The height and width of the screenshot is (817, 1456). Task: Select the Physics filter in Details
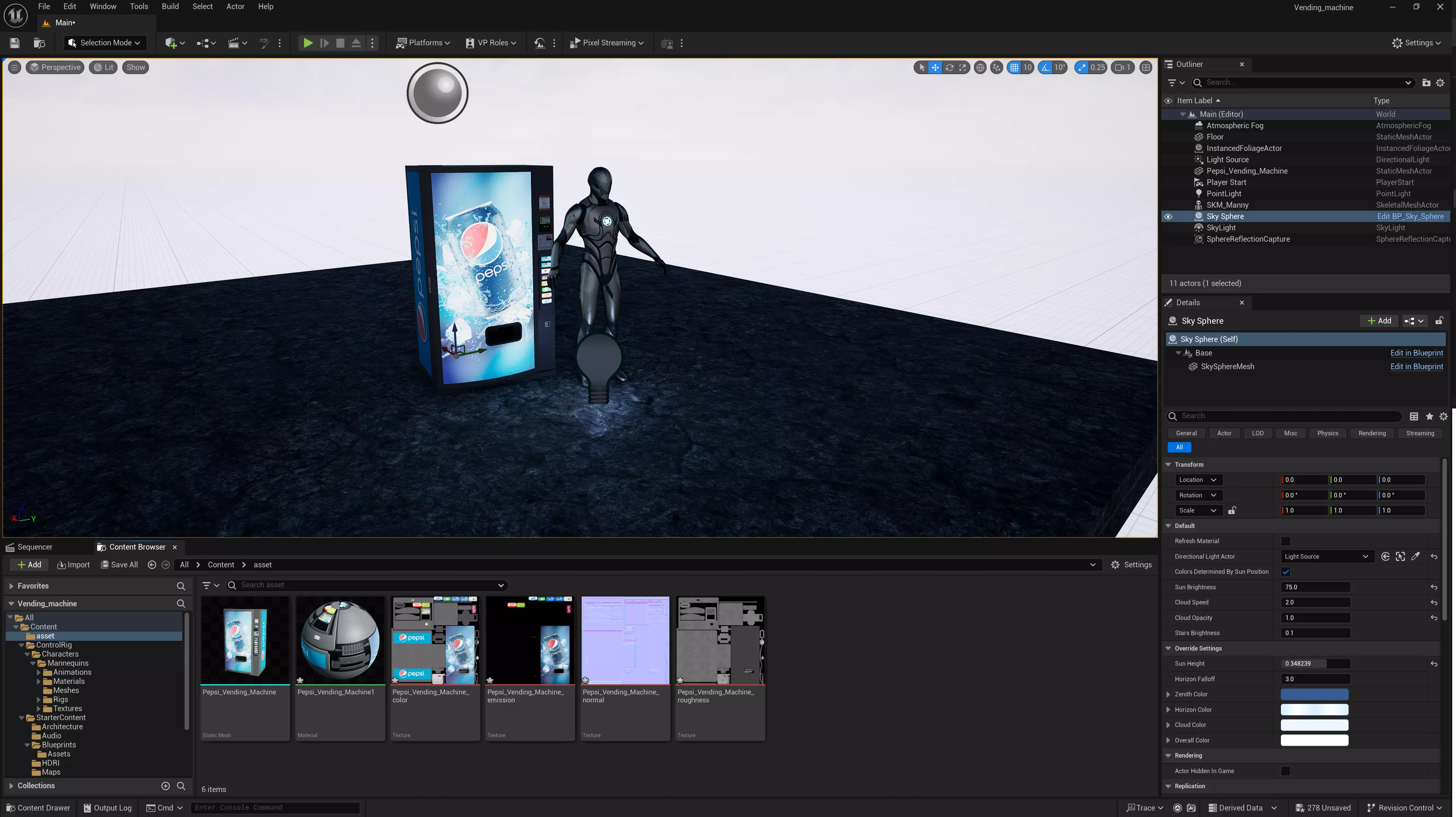(x=1328, y=433)
